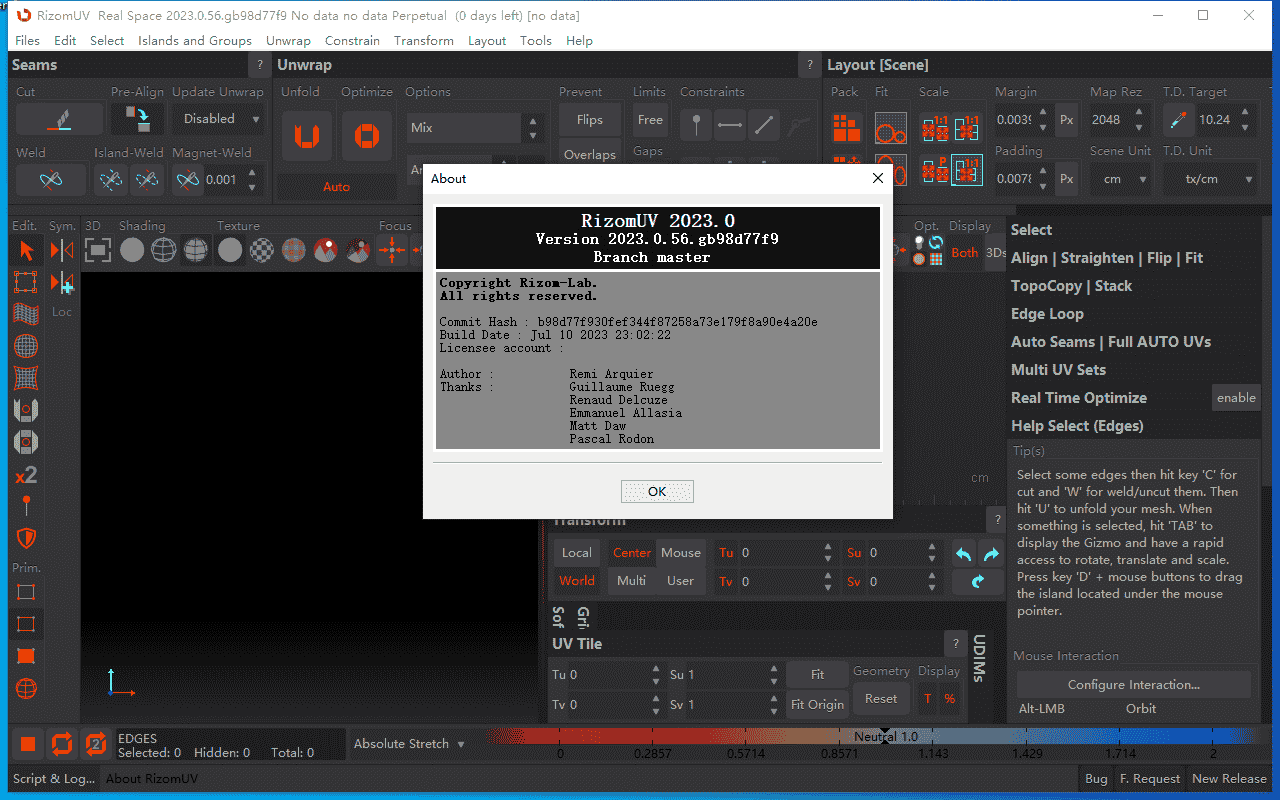Click the orange Unfold U icon
Screen dimensions: 1280x800
[306, 136]
